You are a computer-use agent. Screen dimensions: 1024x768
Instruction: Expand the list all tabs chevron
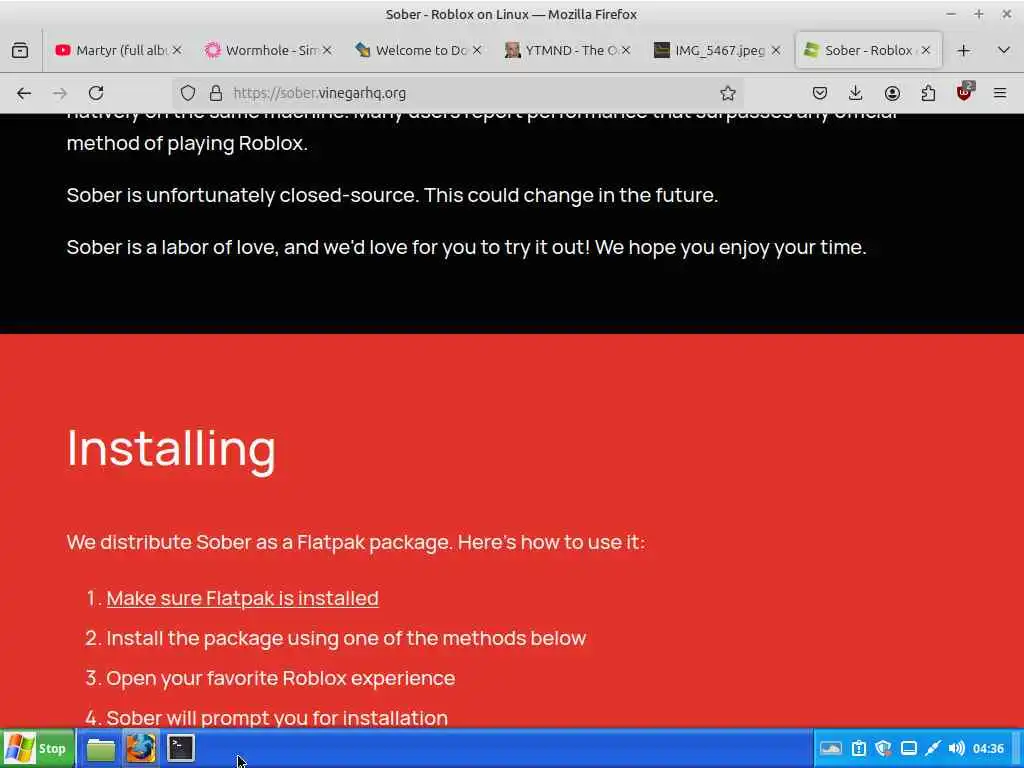pyautogui.click(x=1004, y=50)
